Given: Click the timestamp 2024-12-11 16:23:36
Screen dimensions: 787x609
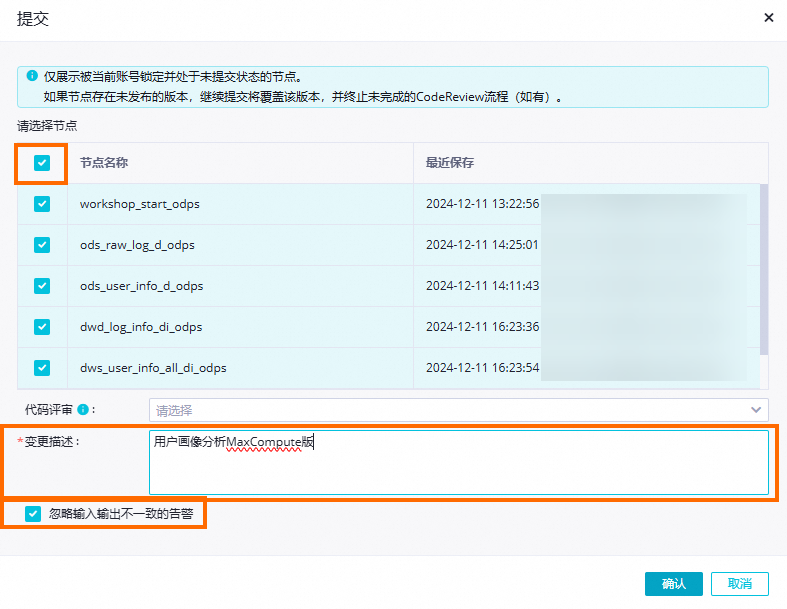Looking at the screenshot, I should tap(482, 327).
